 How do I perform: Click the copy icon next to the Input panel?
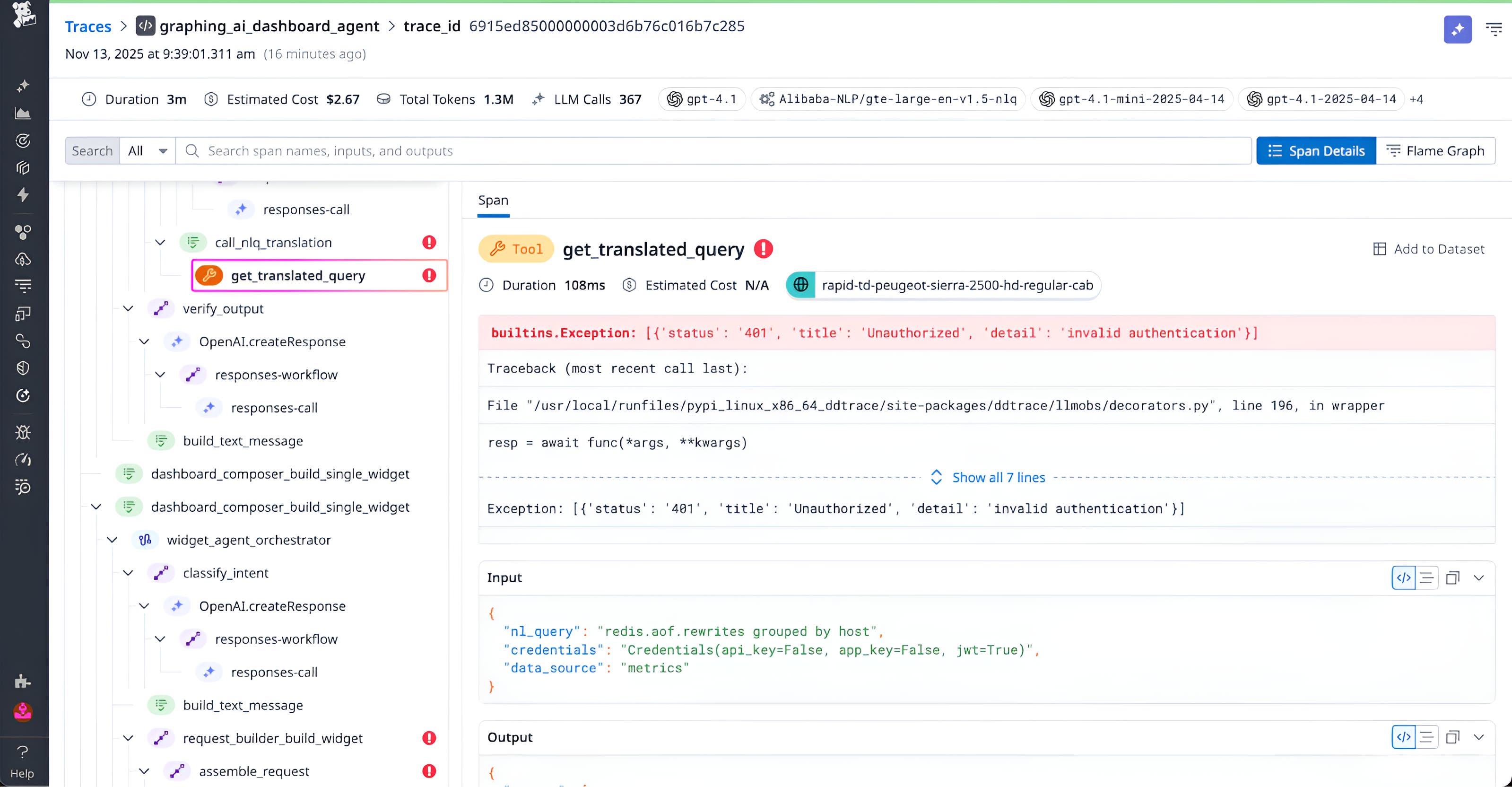click(1453, 577)
